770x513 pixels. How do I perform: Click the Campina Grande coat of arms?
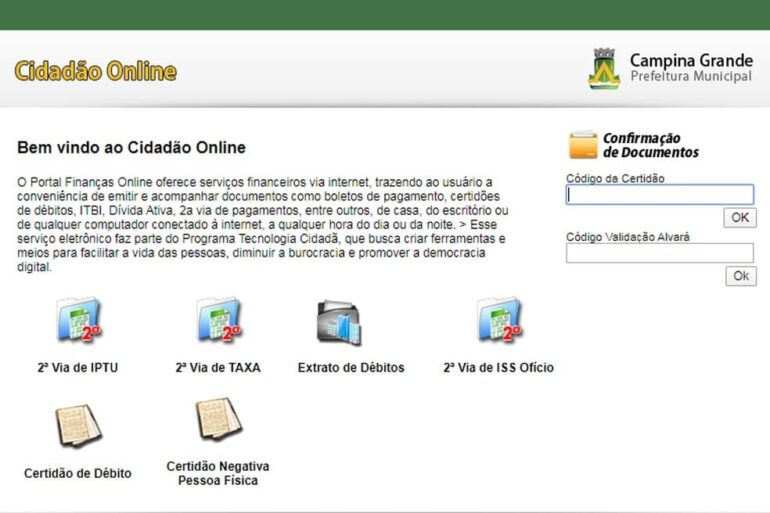tap(604, 68)
